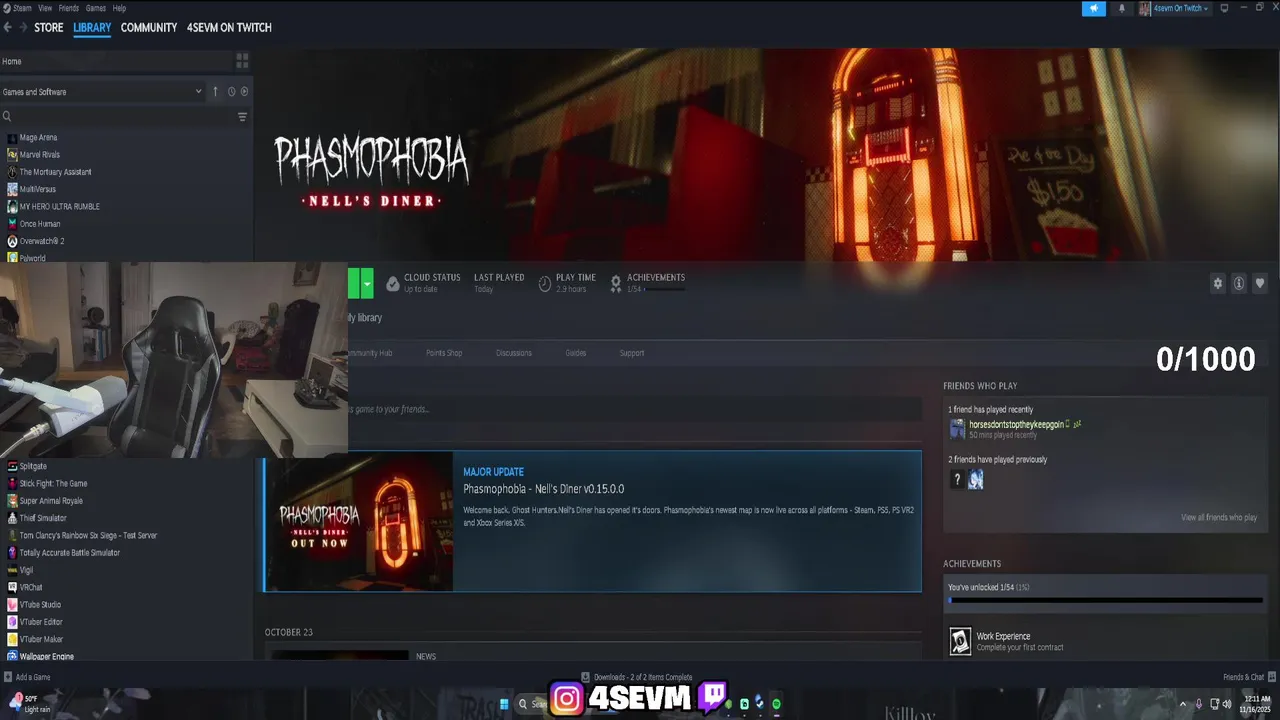Click View all friends who play
The width and height of the screenshot is (1280, 720).
tap(1219, 517)
